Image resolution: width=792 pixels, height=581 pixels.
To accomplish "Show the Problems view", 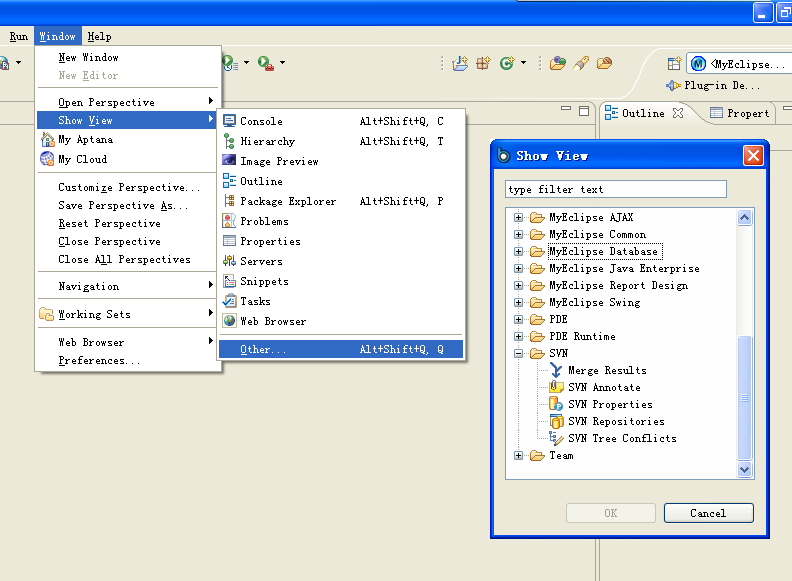I will click(341, 221).
